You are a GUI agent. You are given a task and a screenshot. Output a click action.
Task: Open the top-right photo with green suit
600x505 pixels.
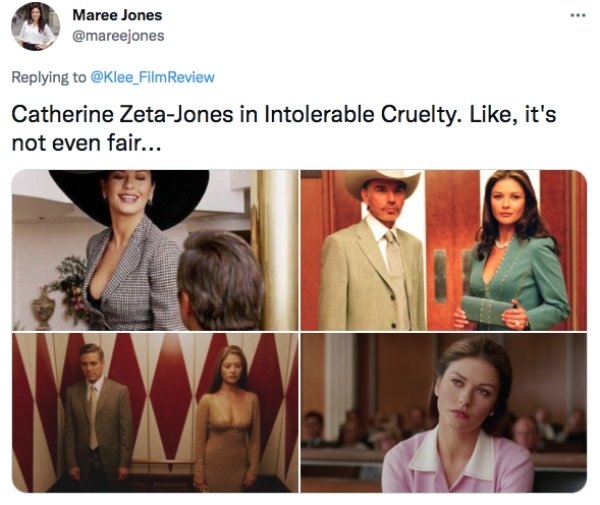pos(443,250)
